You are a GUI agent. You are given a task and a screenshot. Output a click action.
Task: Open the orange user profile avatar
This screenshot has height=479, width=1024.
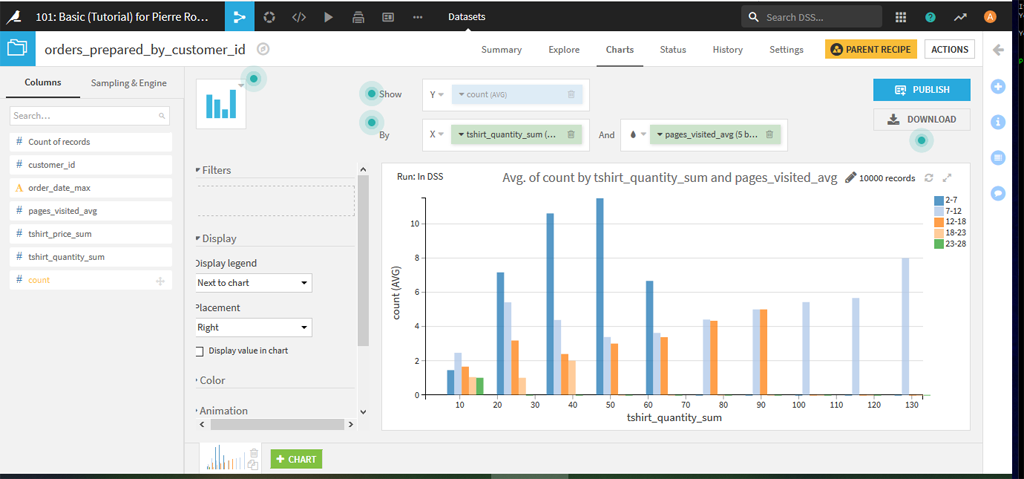[990, 18]
